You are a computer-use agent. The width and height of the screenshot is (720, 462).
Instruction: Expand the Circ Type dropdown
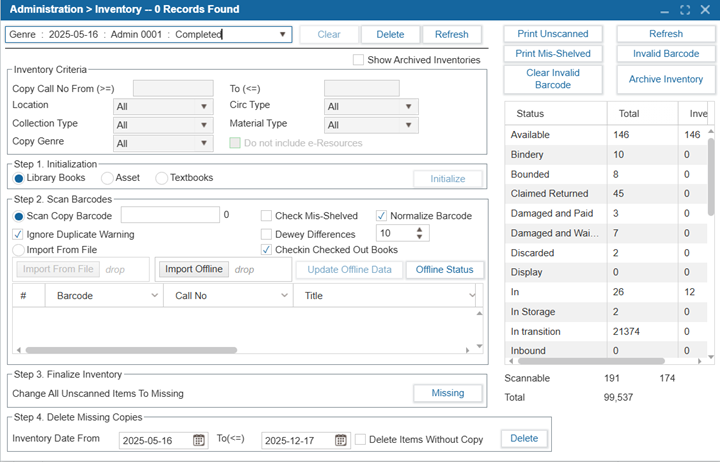tap(408, 107)
